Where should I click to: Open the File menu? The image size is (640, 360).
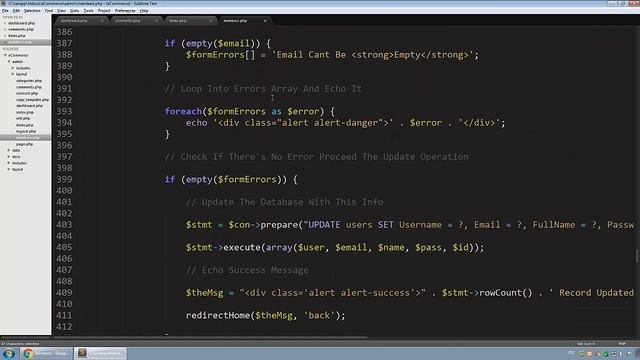(x=5, y=11)
